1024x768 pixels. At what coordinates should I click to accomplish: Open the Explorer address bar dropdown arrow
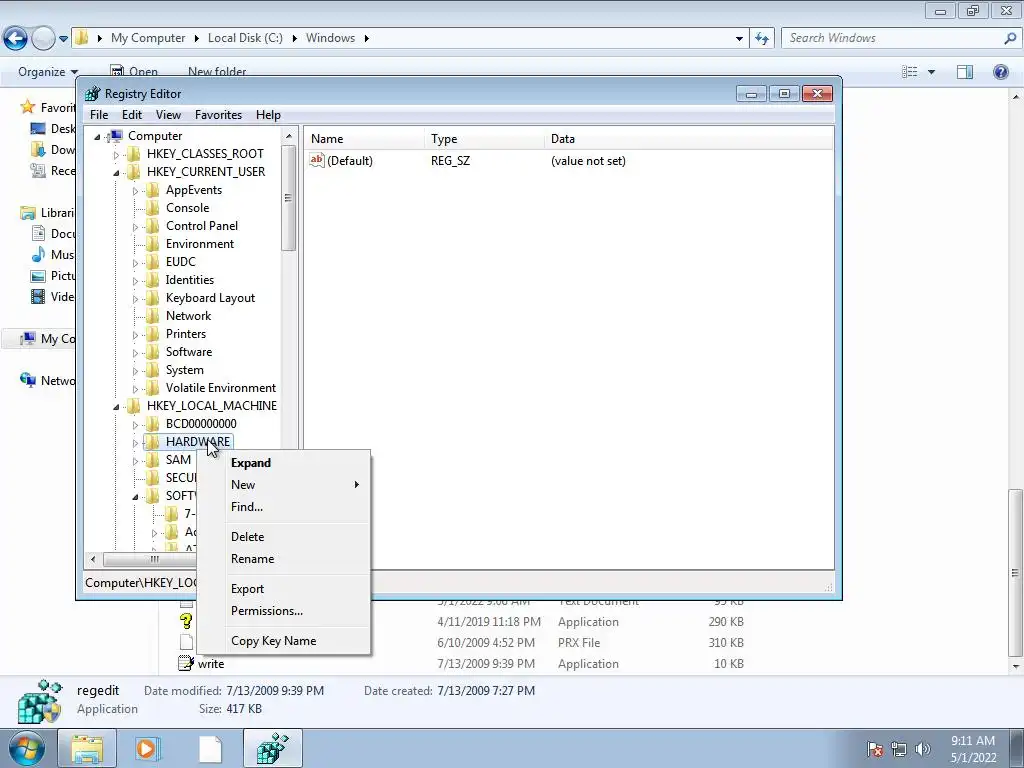[x=739, y=39]
